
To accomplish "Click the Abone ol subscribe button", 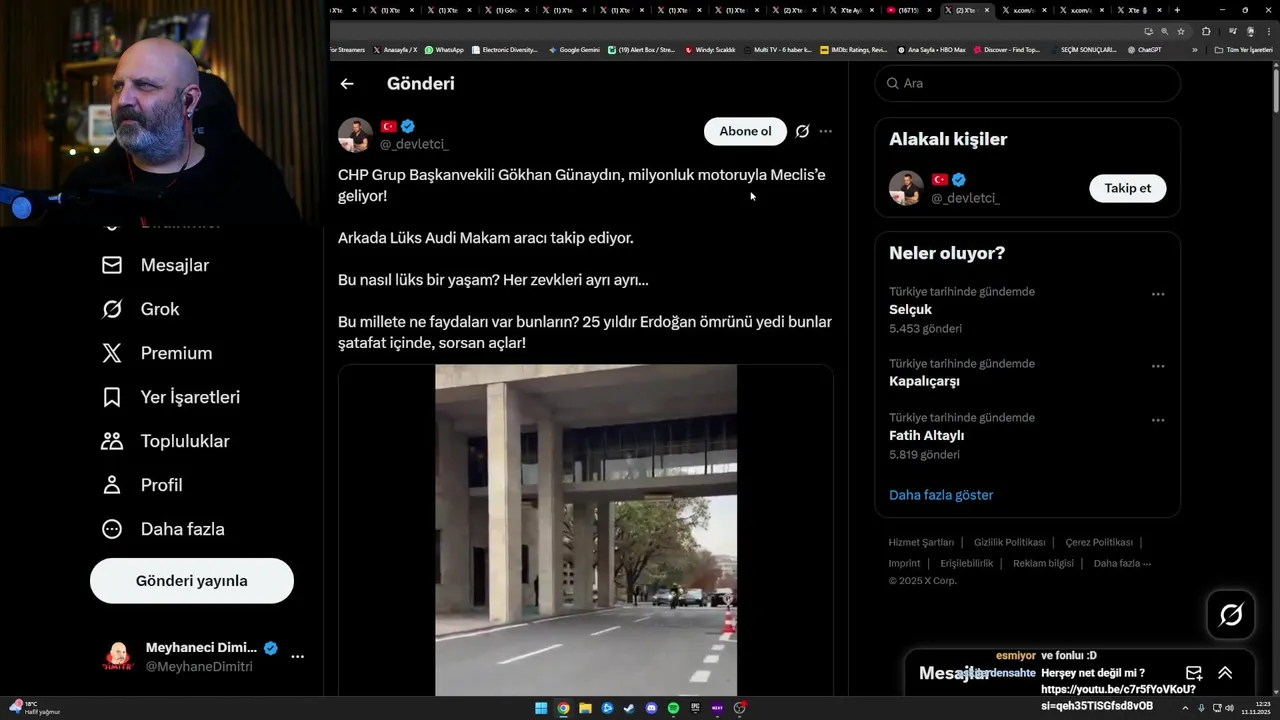I will pyautogui.click(x=745, y=131).
